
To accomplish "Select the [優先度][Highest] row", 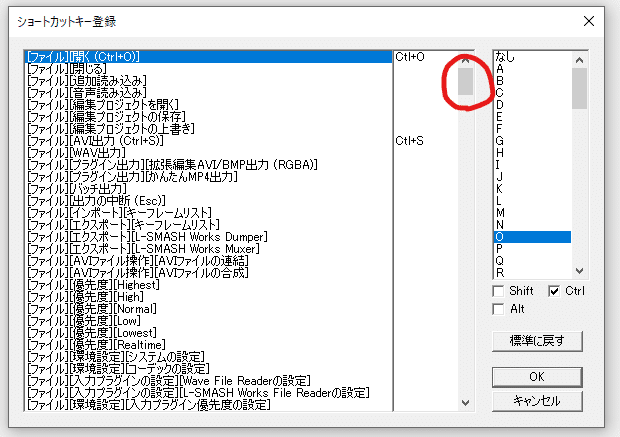I will (x=208, y=285).
